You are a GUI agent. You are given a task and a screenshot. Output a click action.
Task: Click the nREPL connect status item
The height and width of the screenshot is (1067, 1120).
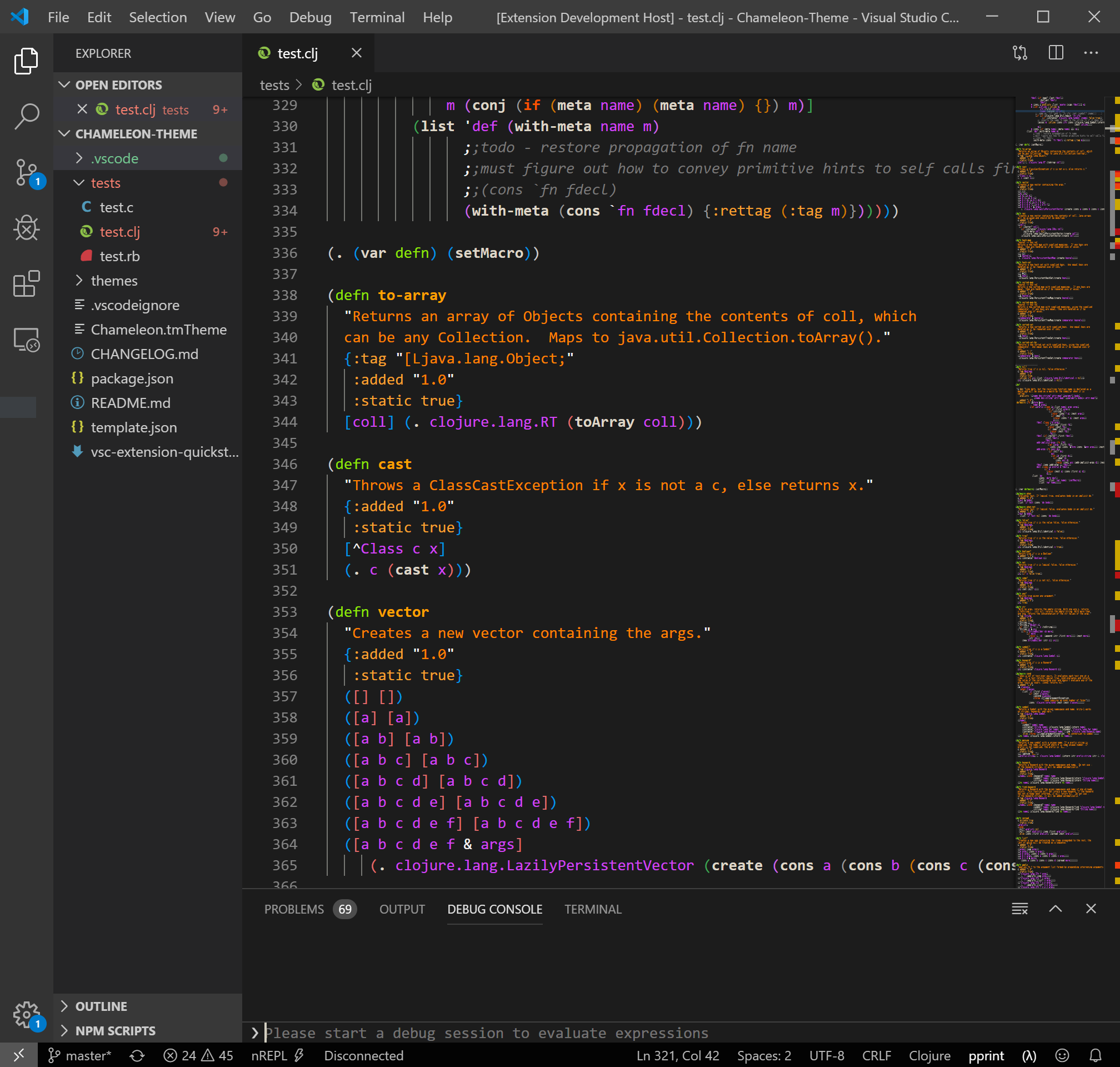277,1056
